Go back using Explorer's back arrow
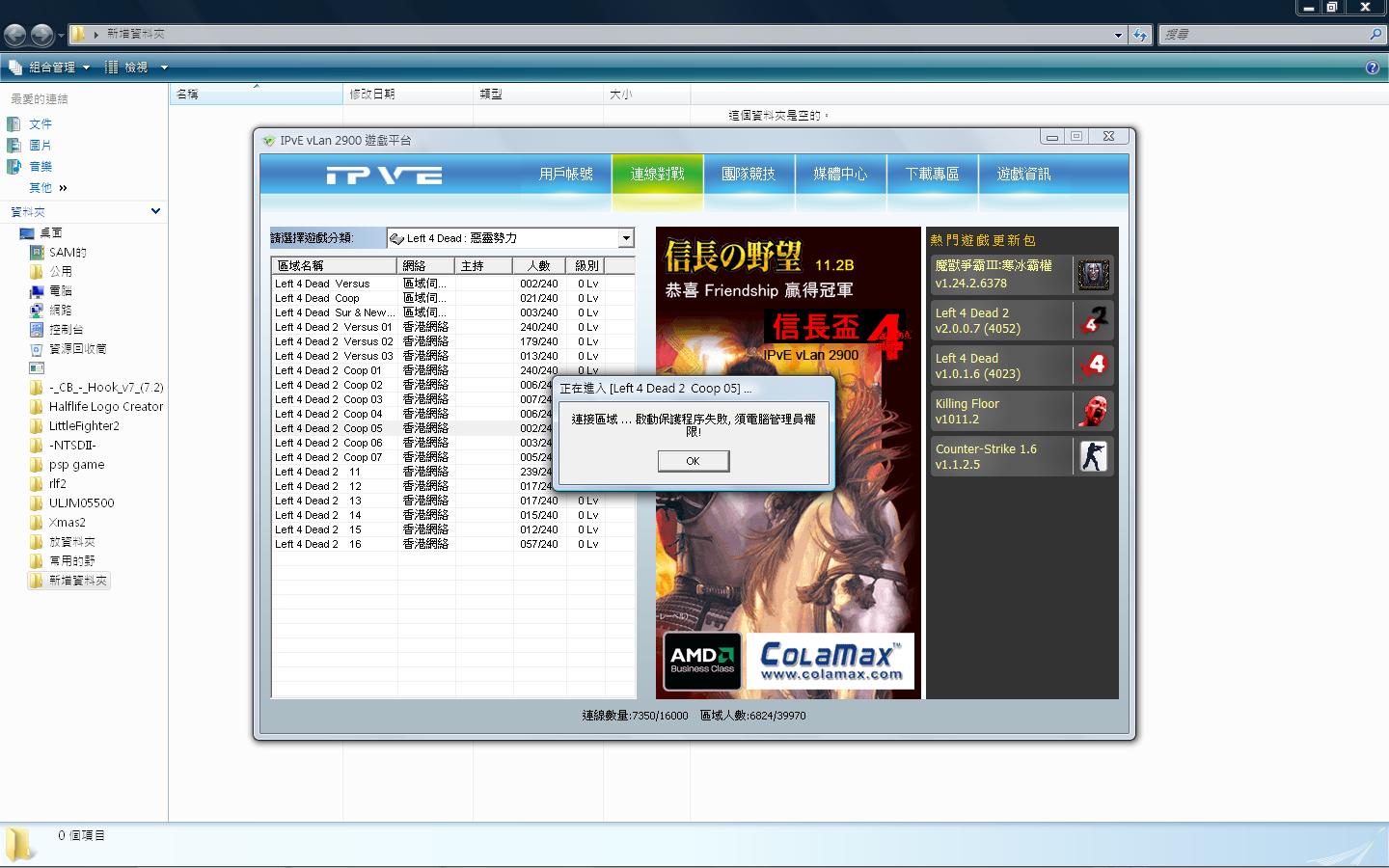Image resolution: width=1389 pixels, height=868 pixels. [15, 35]
